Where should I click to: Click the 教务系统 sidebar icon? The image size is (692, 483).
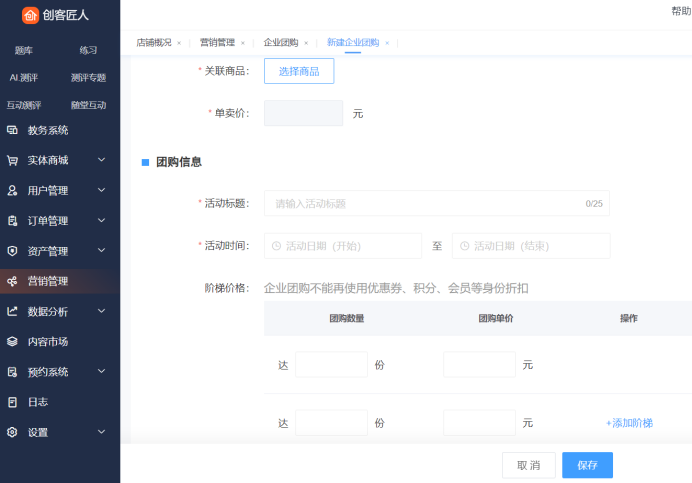pos(12,130)
